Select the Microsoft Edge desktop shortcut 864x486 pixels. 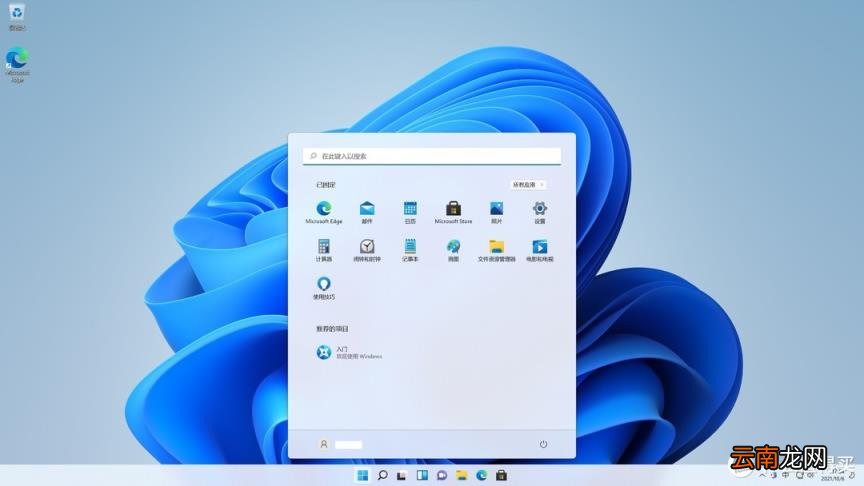(x=17, y=65)
